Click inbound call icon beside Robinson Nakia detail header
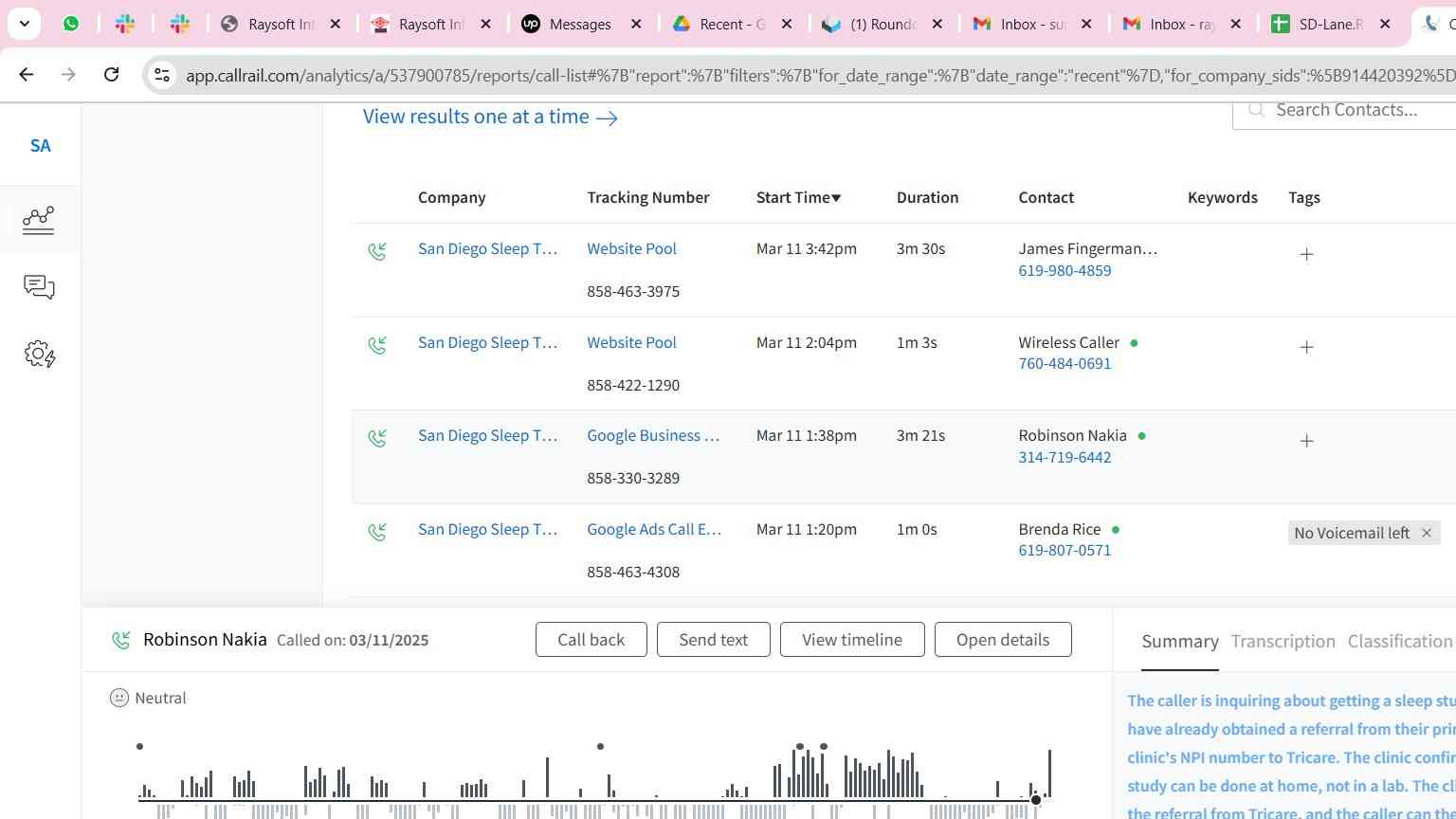This screenshot has height=819, width=1456. [x=120, y=641]
